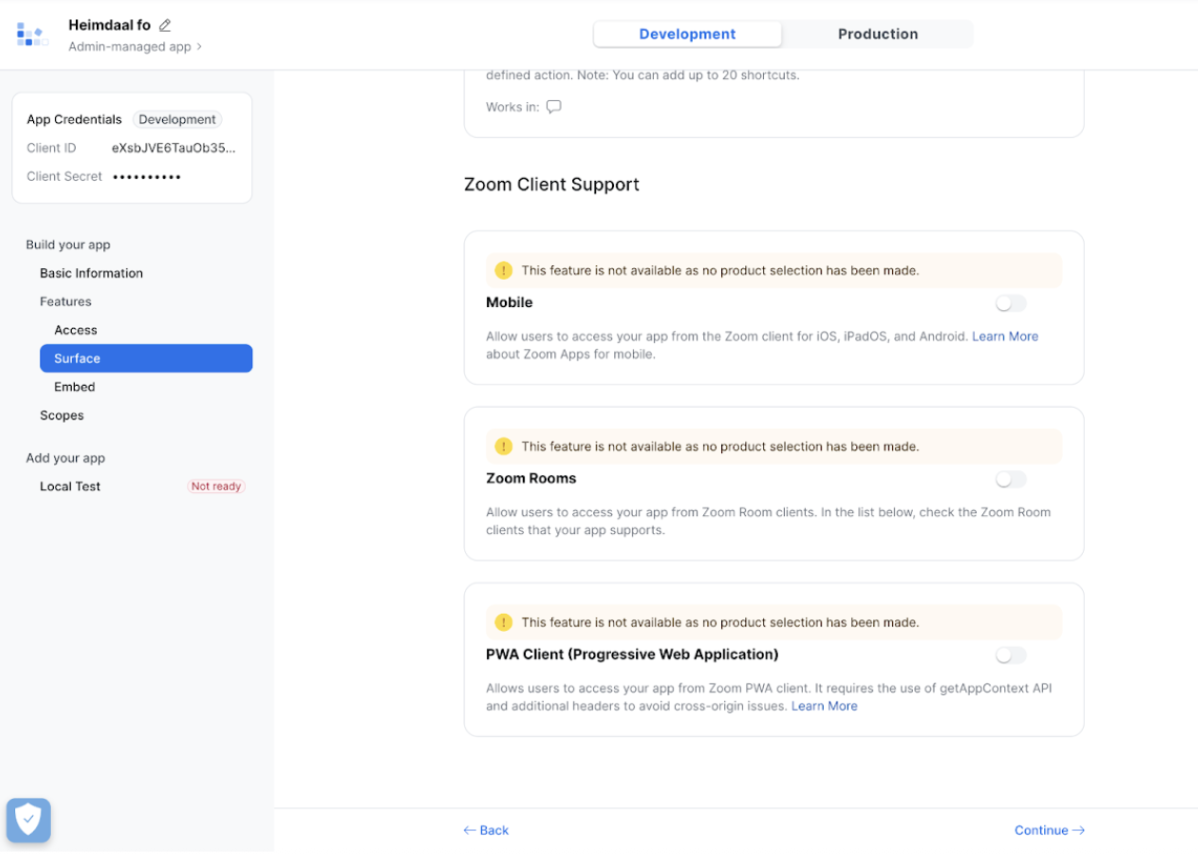The height and width of the screenshot is (854, 1198).
Task: Click the Development badge in App Credentials
Action: pyautogui.click(x=177, y=119)
